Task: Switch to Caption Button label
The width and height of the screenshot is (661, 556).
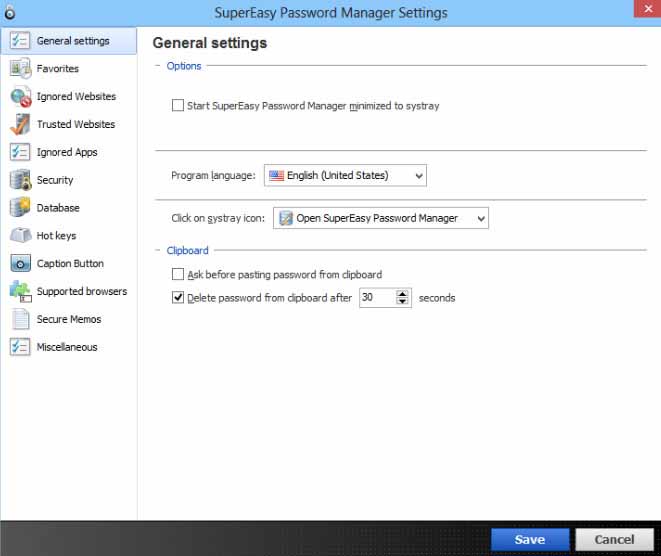Action: pyautogui.click(x=70, y=263)
